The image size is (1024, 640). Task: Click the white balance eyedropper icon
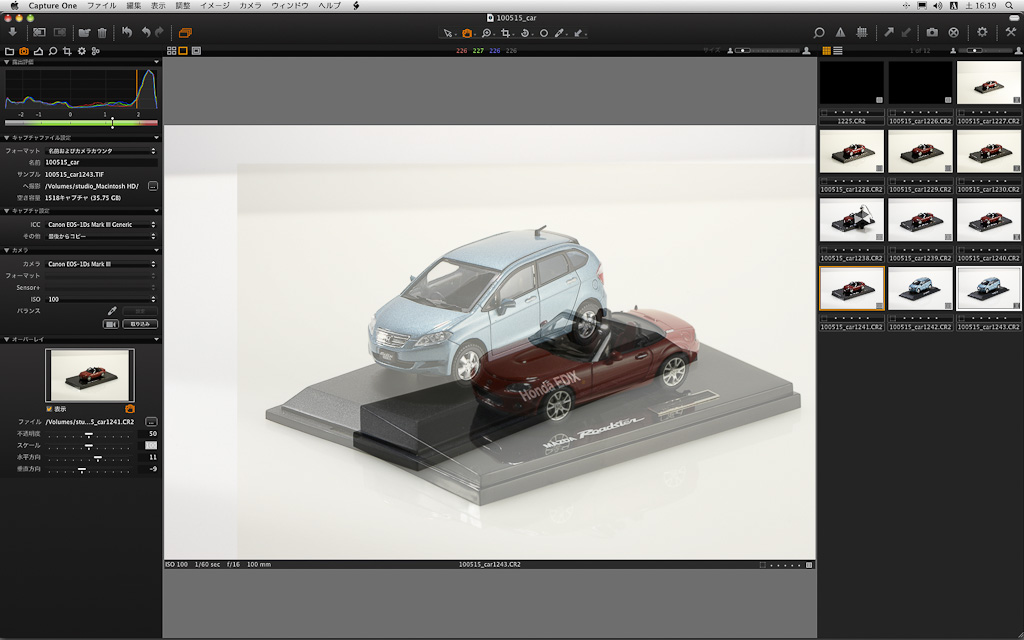112,311
